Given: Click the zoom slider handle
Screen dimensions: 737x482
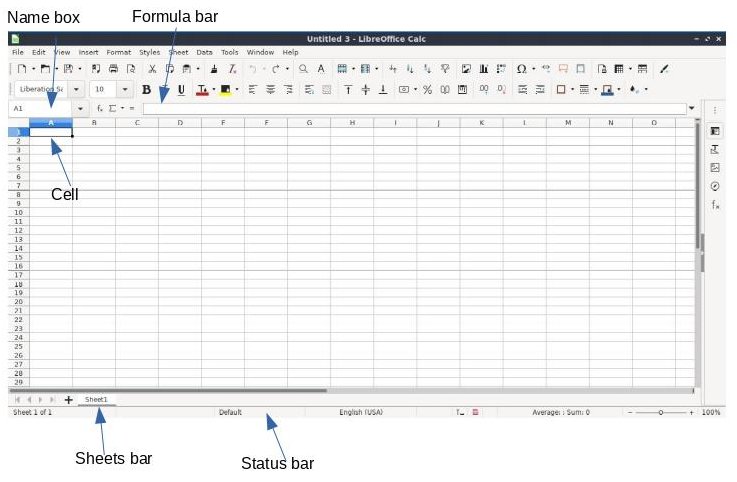Looking at the screenshot, I should point(660,412).
